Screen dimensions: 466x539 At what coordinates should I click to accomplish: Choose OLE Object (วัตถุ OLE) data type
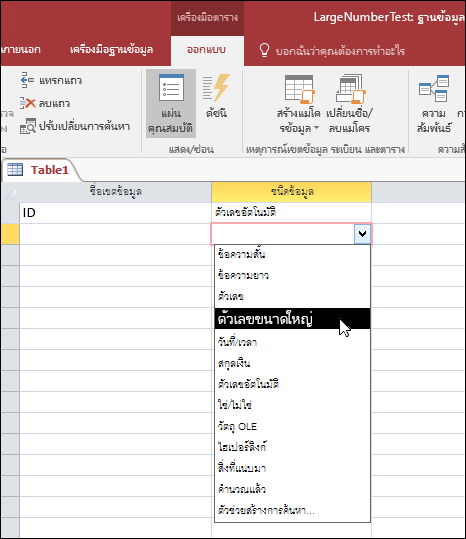pyautogui.click(x=292, y=427)
